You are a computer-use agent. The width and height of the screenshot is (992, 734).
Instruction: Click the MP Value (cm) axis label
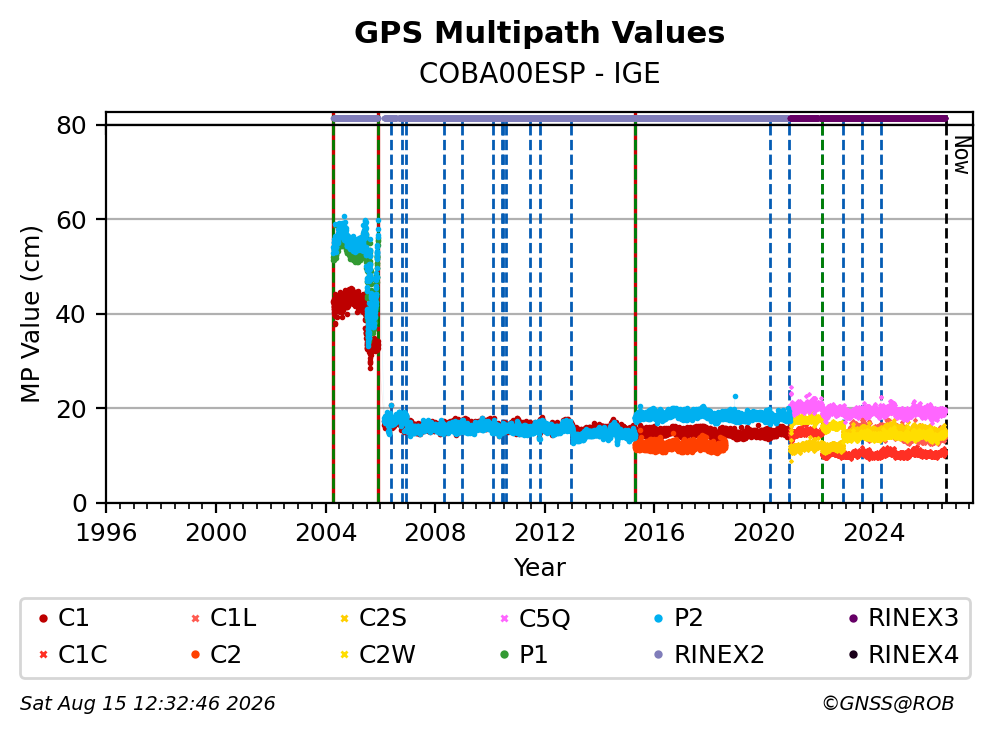(x=30, y=314)
